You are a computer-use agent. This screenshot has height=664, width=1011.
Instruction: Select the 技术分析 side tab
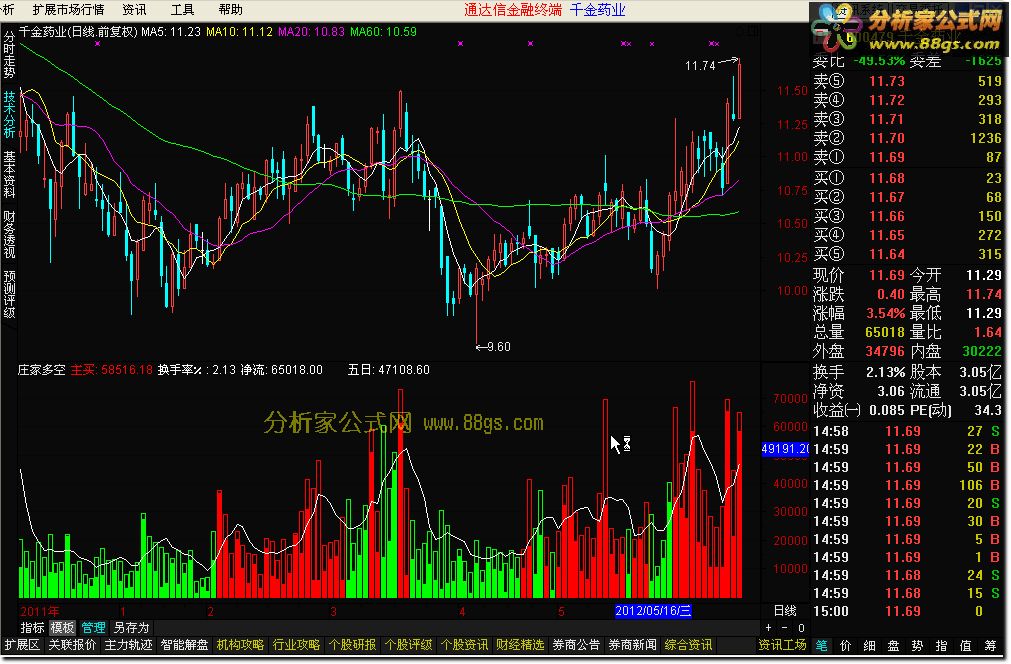coord(9,115)
